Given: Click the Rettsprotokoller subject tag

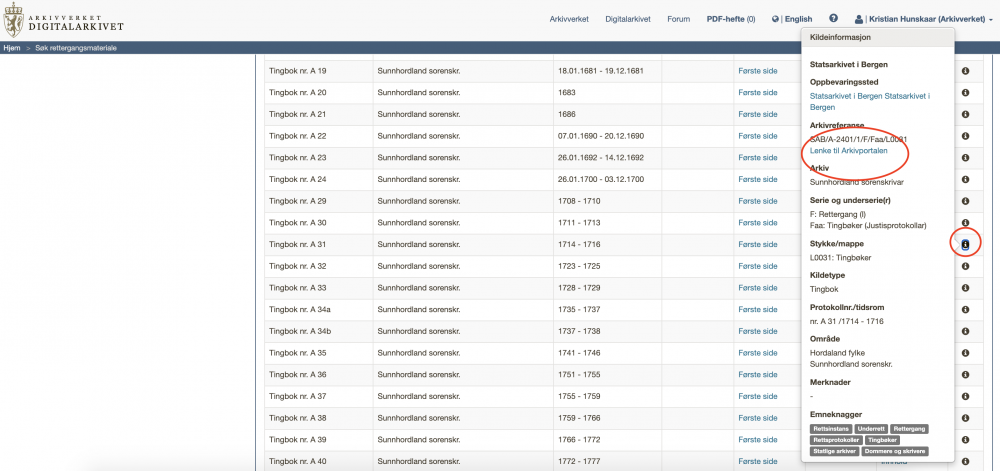Looking at the screenshot, I should click(x=836, y=440).
